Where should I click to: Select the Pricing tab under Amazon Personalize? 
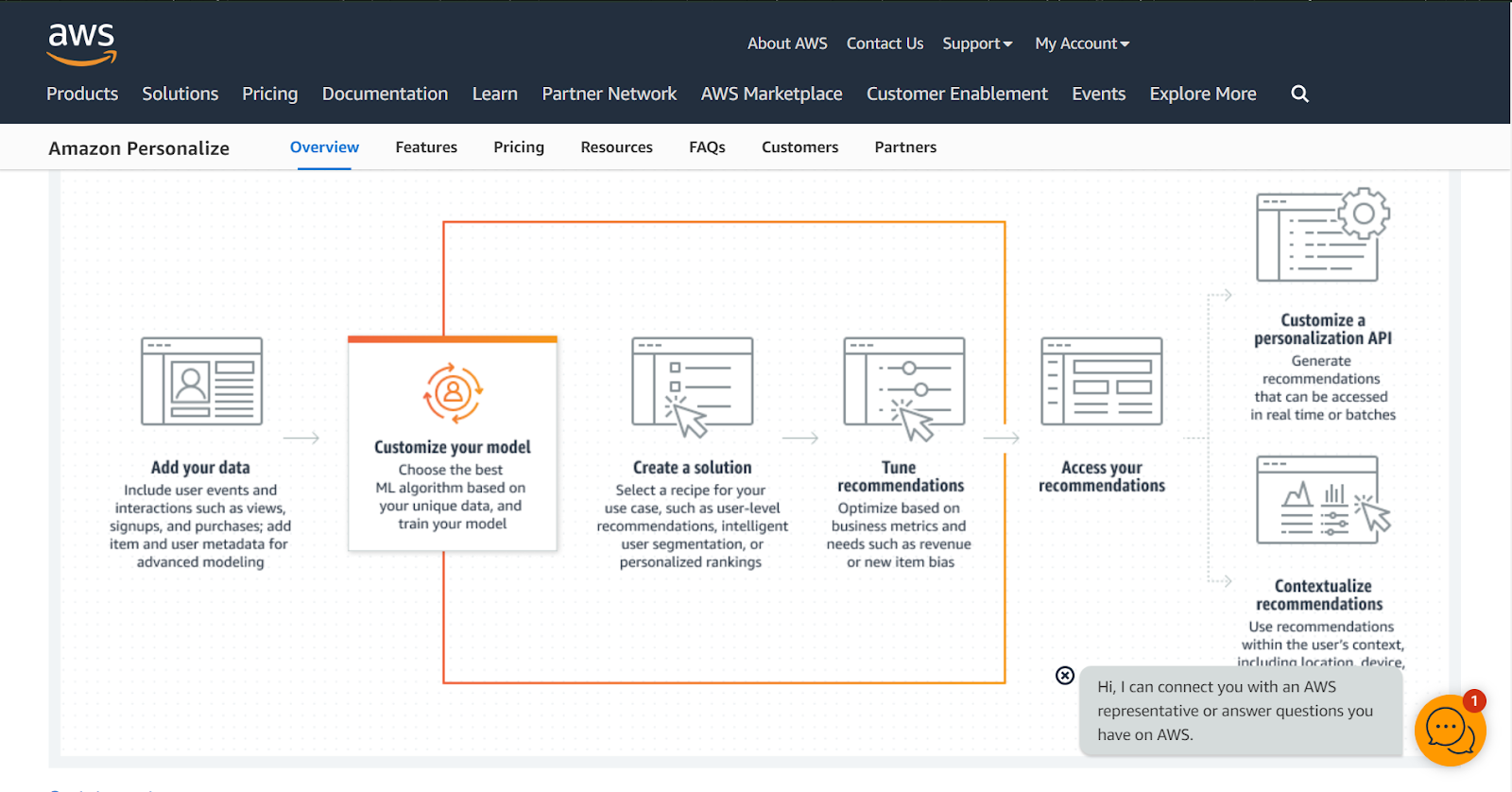[x=519, y=147]
